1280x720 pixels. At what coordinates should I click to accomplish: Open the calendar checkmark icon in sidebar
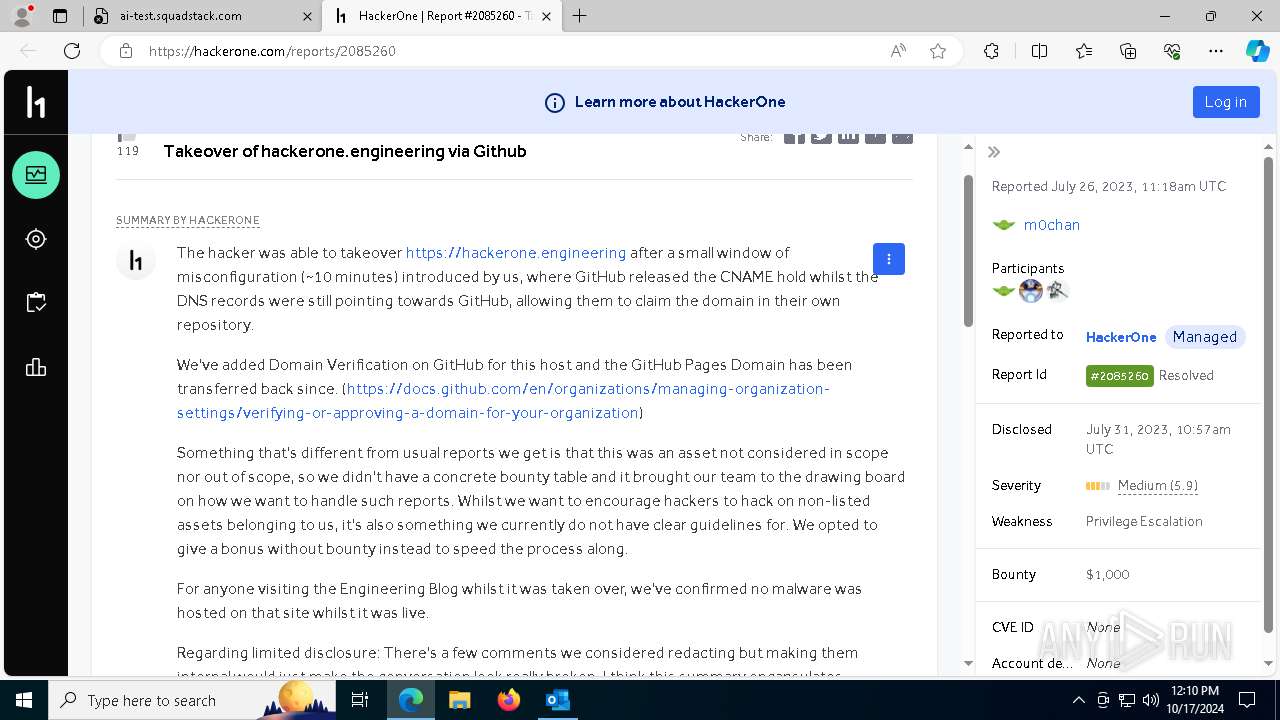(36, 303)
